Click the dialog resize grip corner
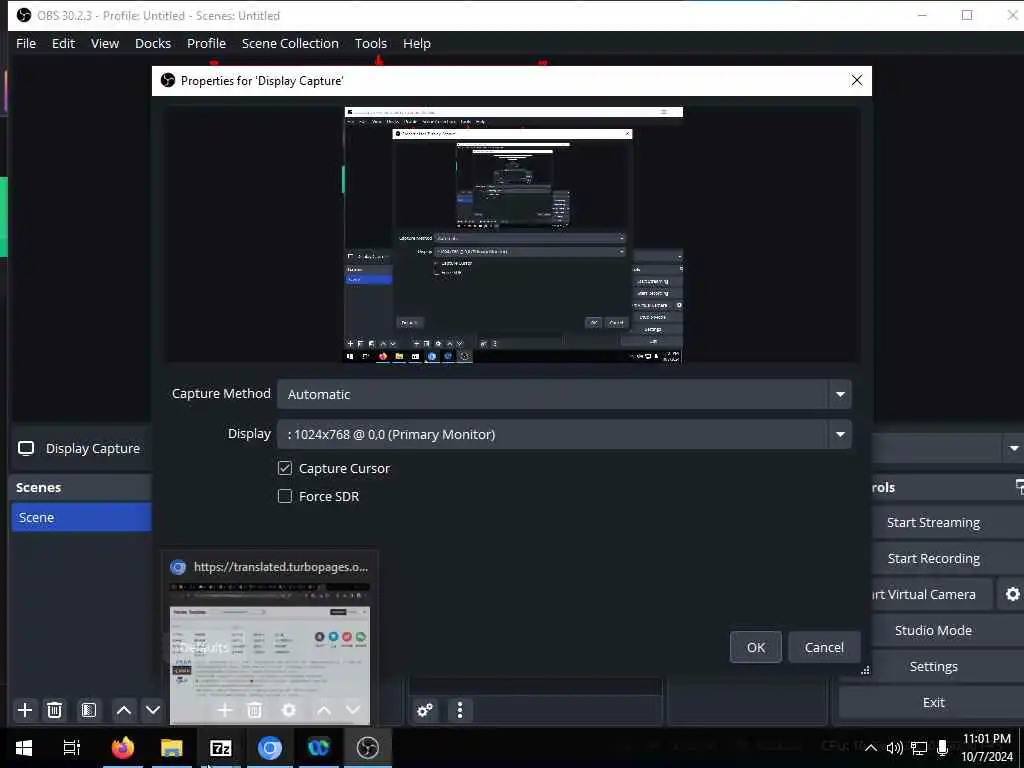The width and height of the screenshot is (1024, 768). pos(865,670)
